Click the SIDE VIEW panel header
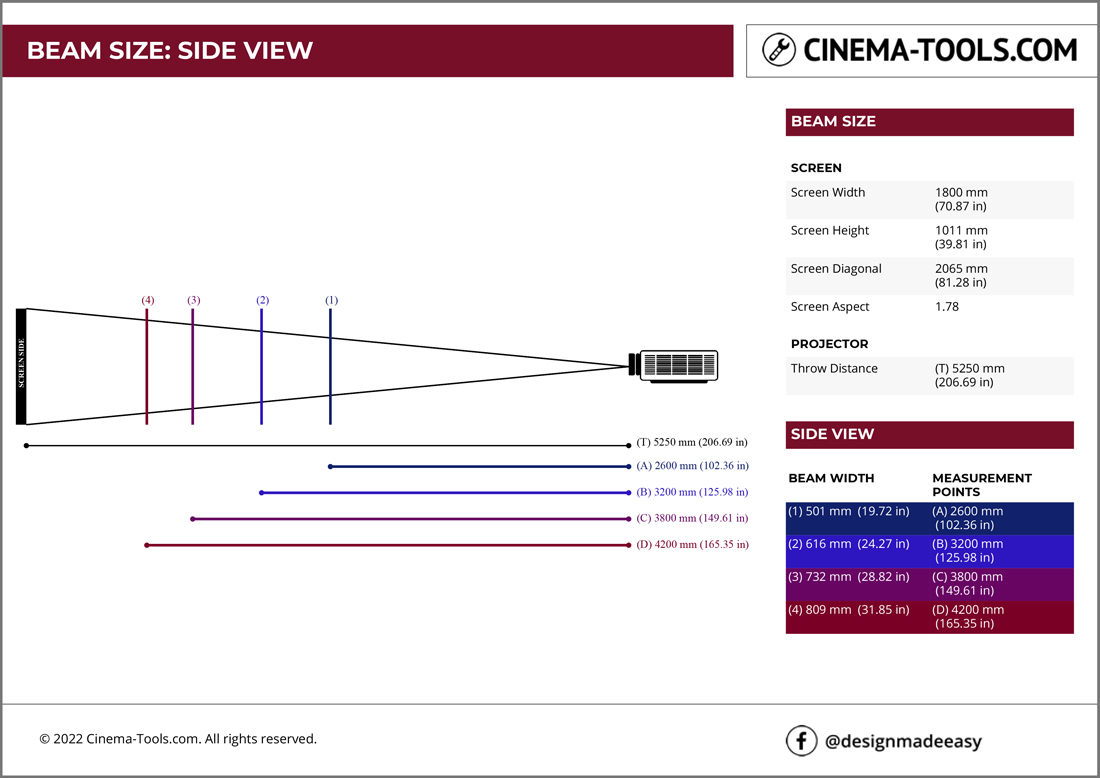 [929, 434]
